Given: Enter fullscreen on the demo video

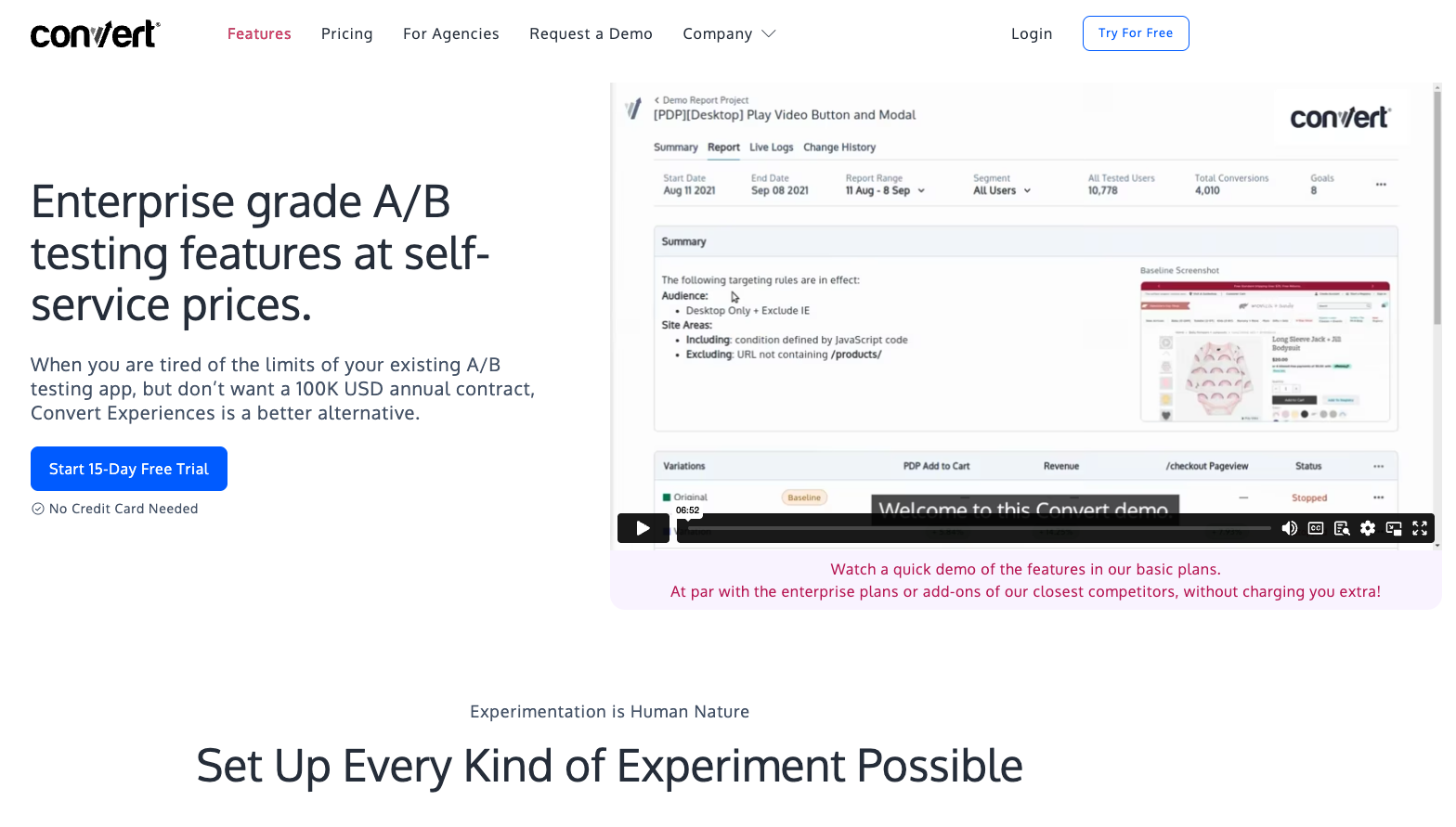Looking at the screenshot, I should tap(1419, 527).
